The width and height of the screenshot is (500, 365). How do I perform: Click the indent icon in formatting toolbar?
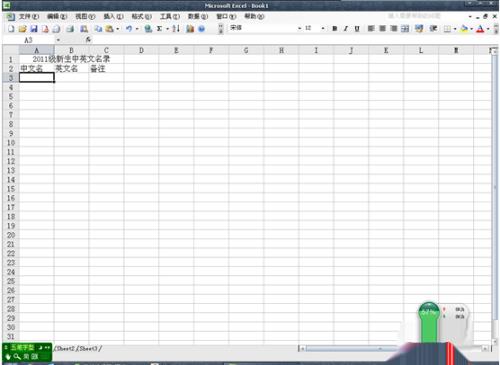click(433, 29)
